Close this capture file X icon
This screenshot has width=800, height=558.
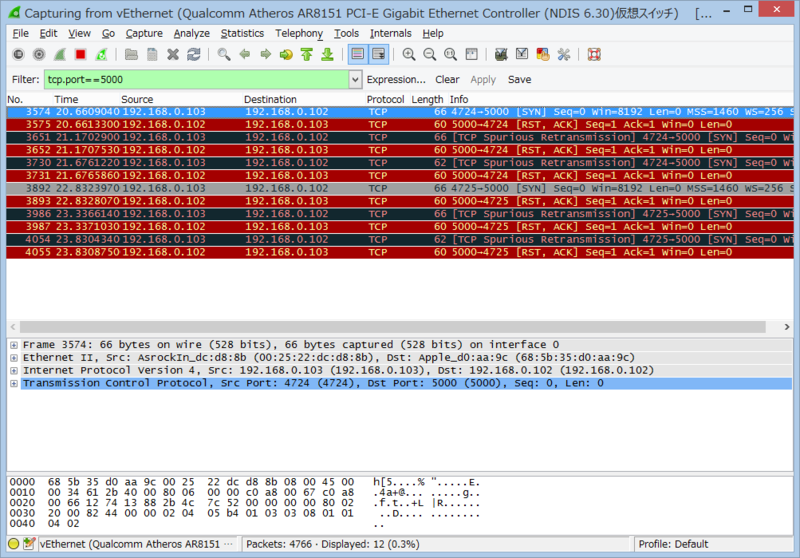pos(173,54)
